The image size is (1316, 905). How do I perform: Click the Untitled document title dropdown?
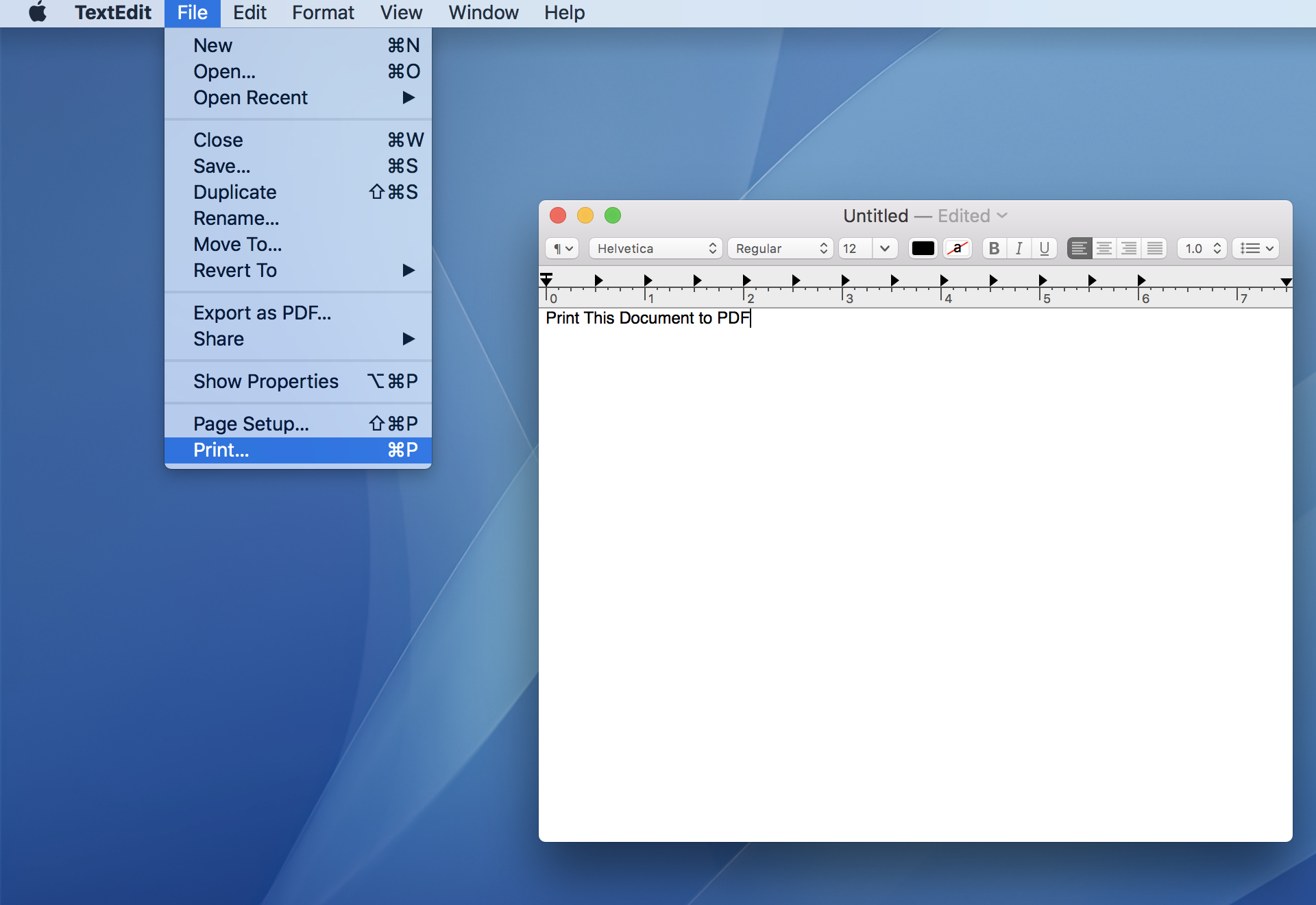pos(1002,216)
